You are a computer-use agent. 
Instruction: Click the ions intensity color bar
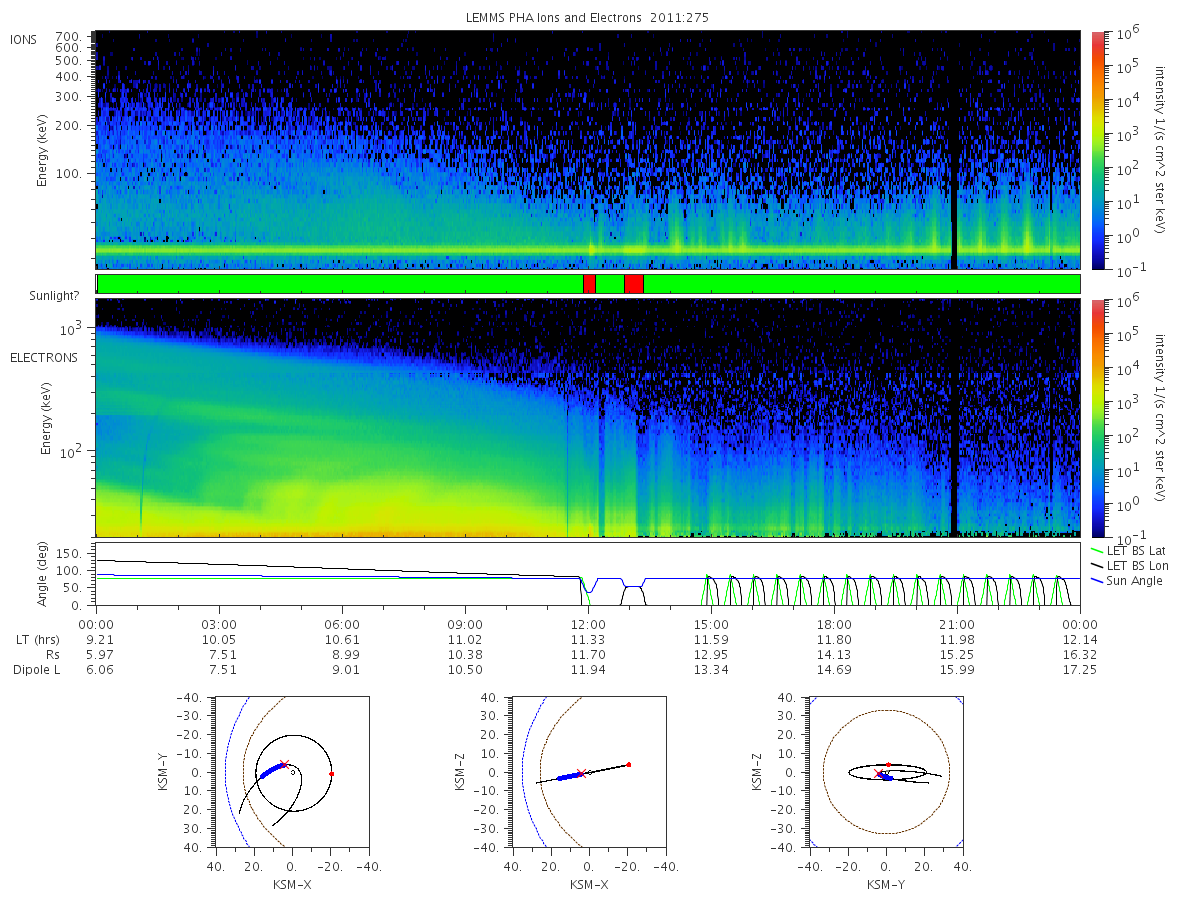coord(1096,150)
